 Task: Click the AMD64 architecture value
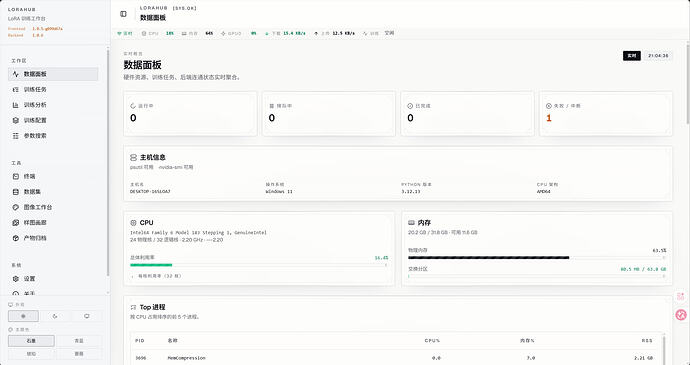pos(543,192)
